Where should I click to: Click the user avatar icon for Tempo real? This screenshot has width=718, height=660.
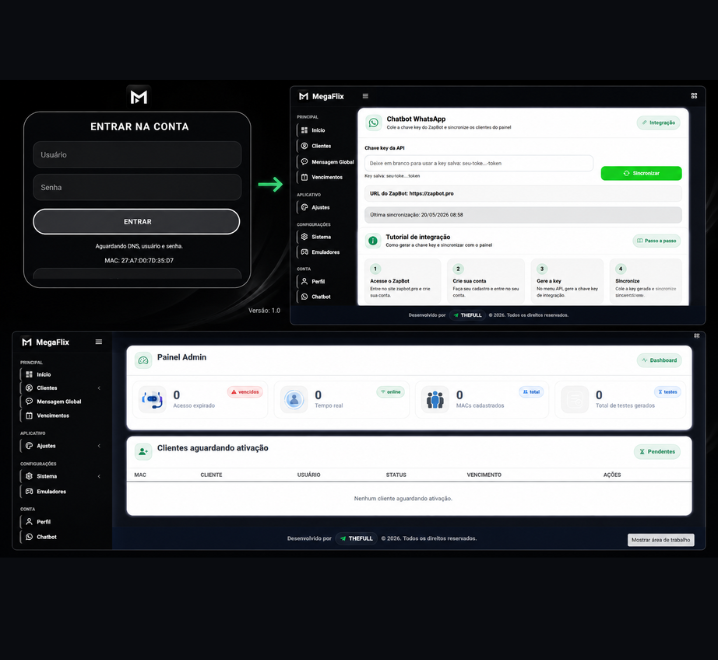[294, 399]
